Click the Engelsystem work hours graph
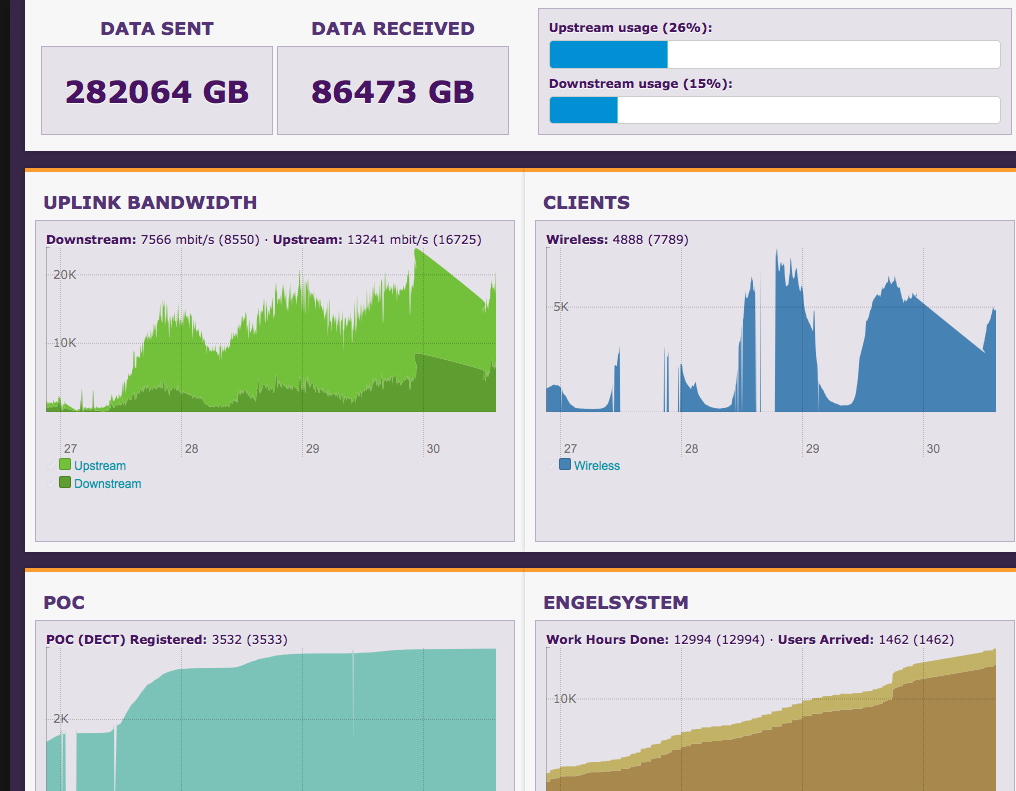The width and height of the screenshot is (1016, 791). (x=771, y=719)
